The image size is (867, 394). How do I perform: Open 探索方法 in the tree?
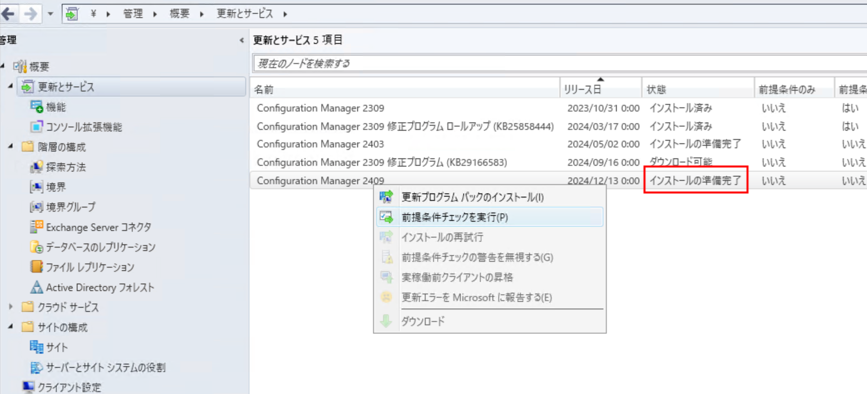pyautogui.click(x=66, y=167)
